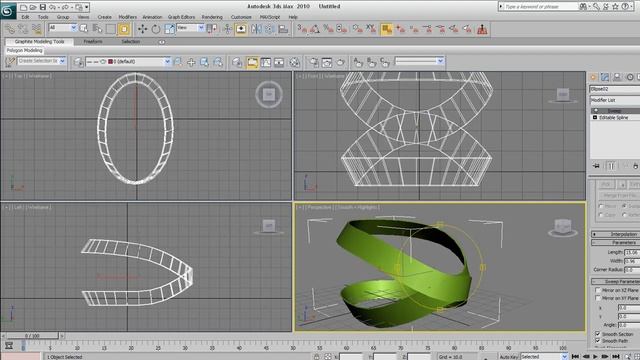This screenshot has height=360, width=640.
Task: Select the Bind to Space Warp tool
Action: (x=37, y=29)
